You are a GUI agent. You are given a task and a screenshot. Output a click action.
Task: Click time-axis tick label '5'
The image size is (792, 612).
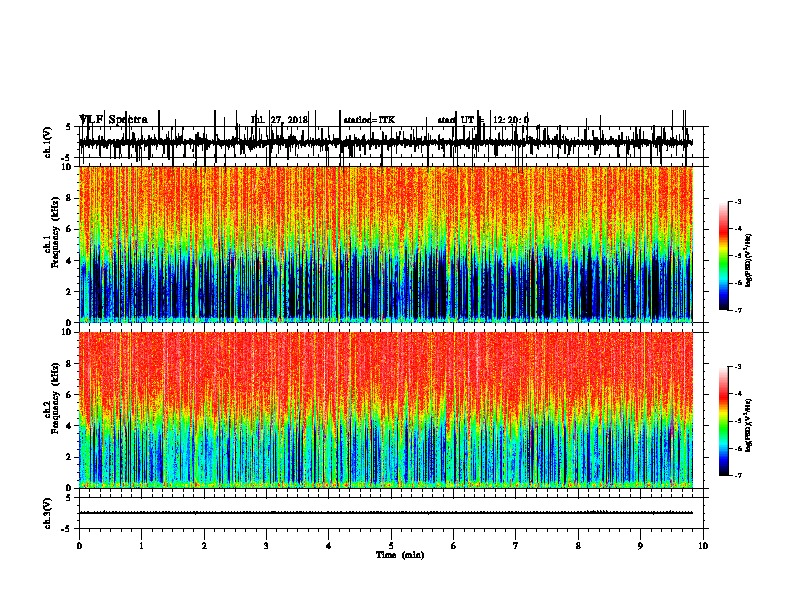tap(391, 546)
